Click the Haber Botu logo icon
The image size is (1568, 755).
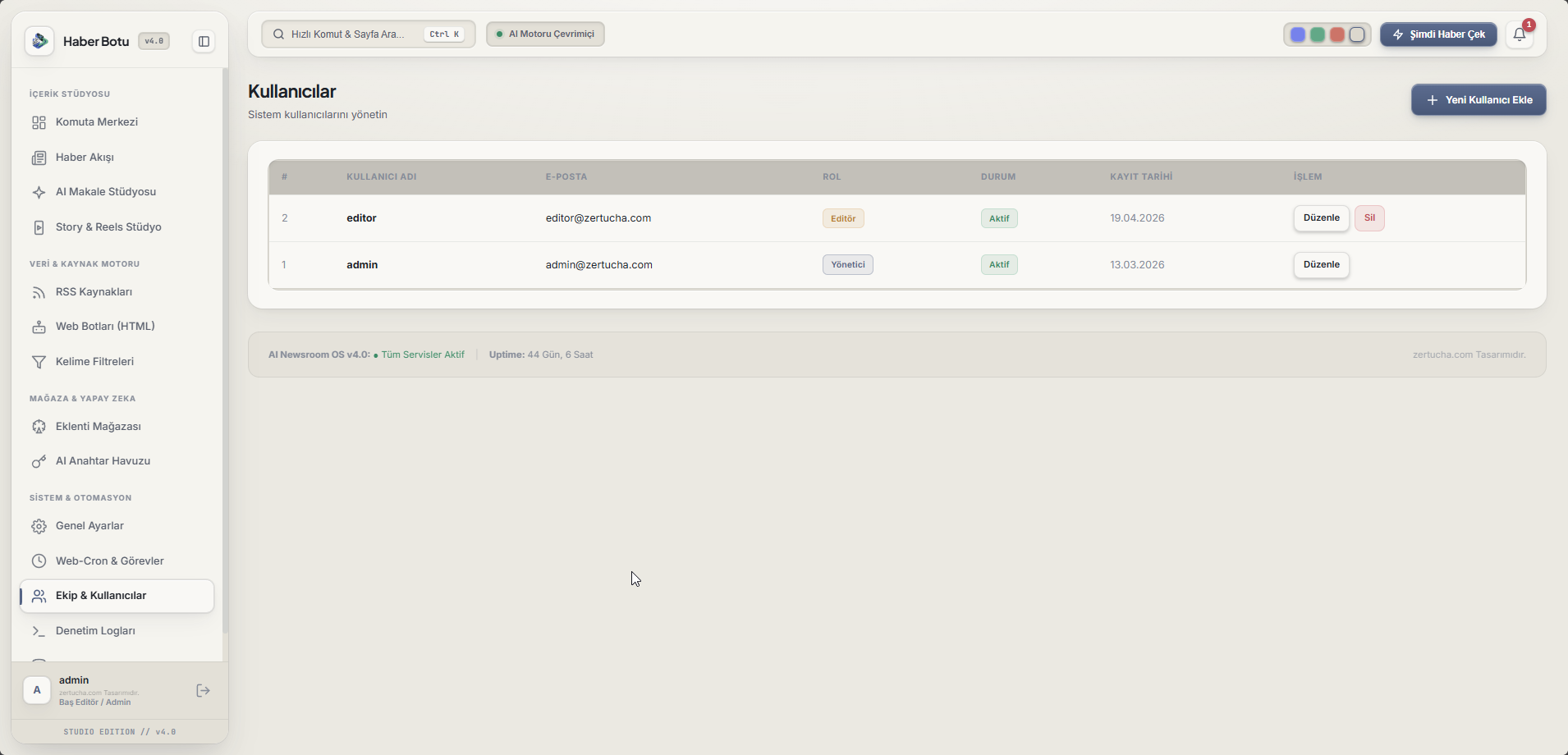(39, 41)
